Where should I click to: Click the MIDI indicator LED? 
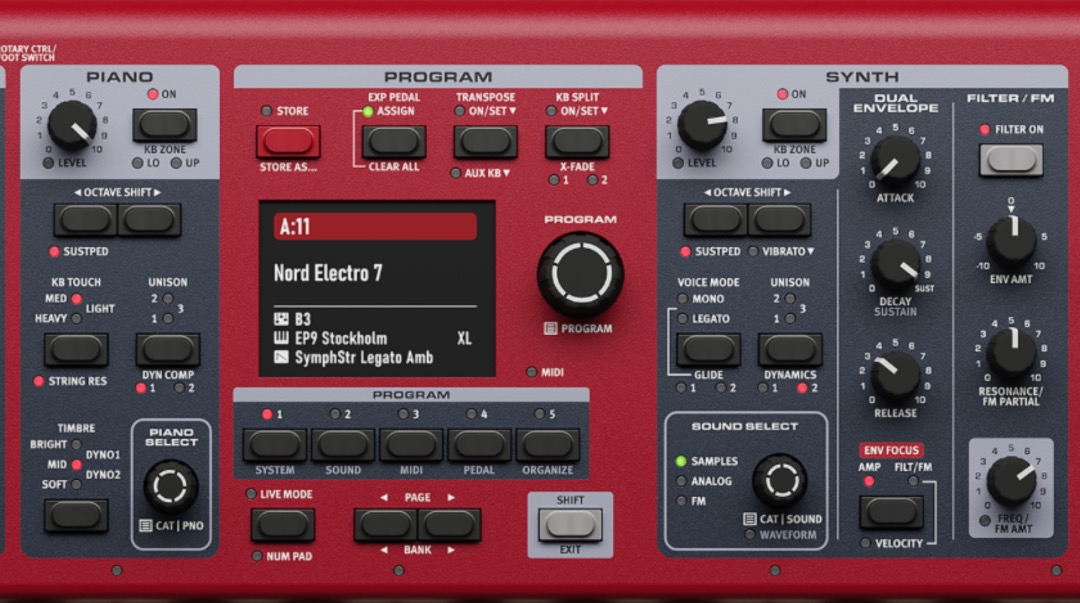click(x=531, y=372)
